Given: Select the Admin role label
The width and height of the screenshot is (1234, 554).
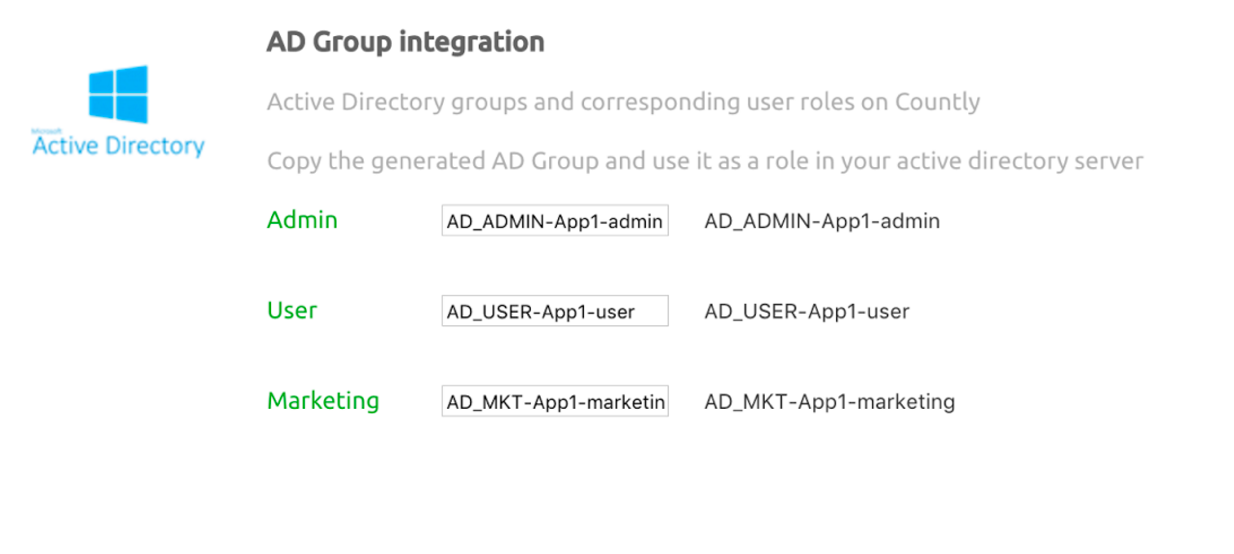Looking at the screenshot, I should pyautogui.click(x=302, y=220).
